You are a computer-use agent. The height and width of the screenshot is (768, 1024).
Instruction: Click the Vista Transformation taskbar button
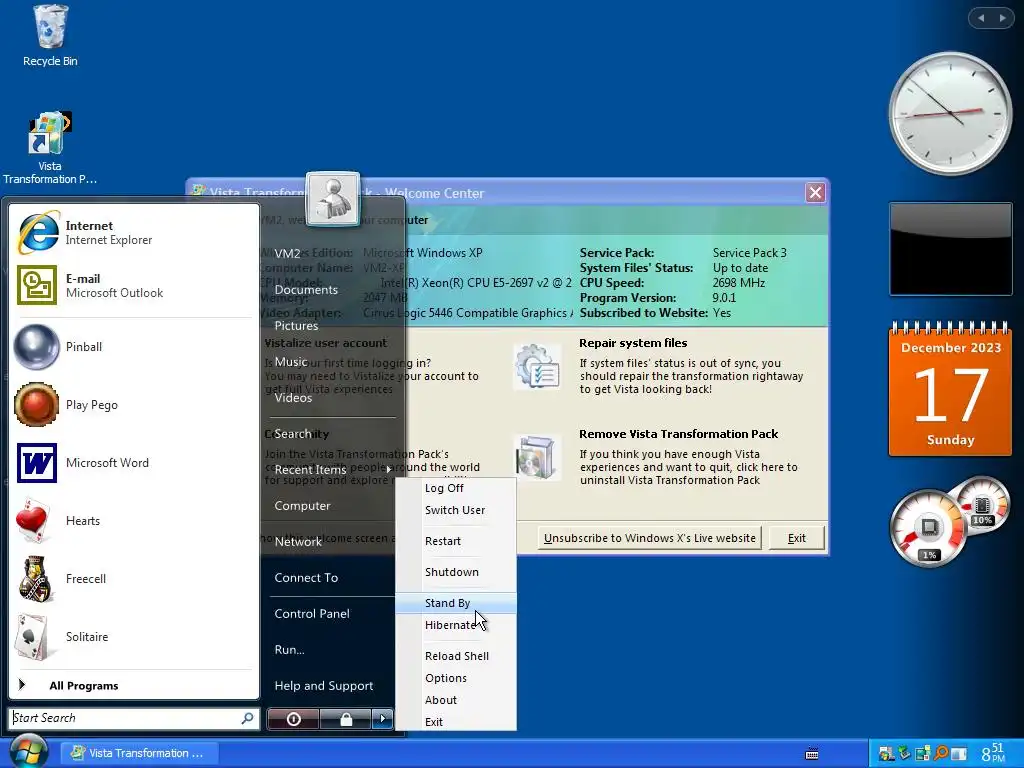[138, 753]
